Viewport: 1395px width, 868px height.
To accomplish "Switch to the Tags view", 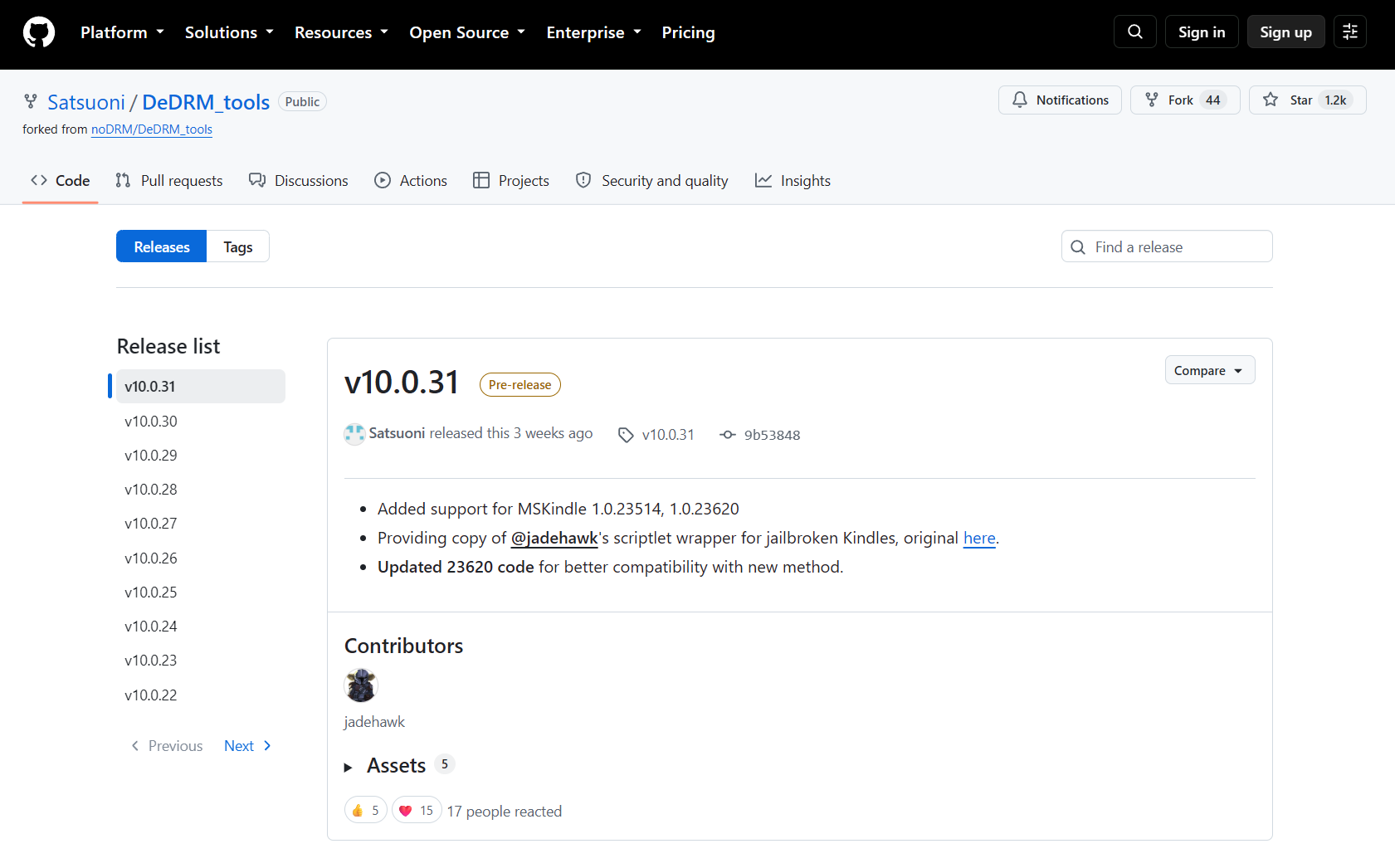I will [x=238, y=246].
